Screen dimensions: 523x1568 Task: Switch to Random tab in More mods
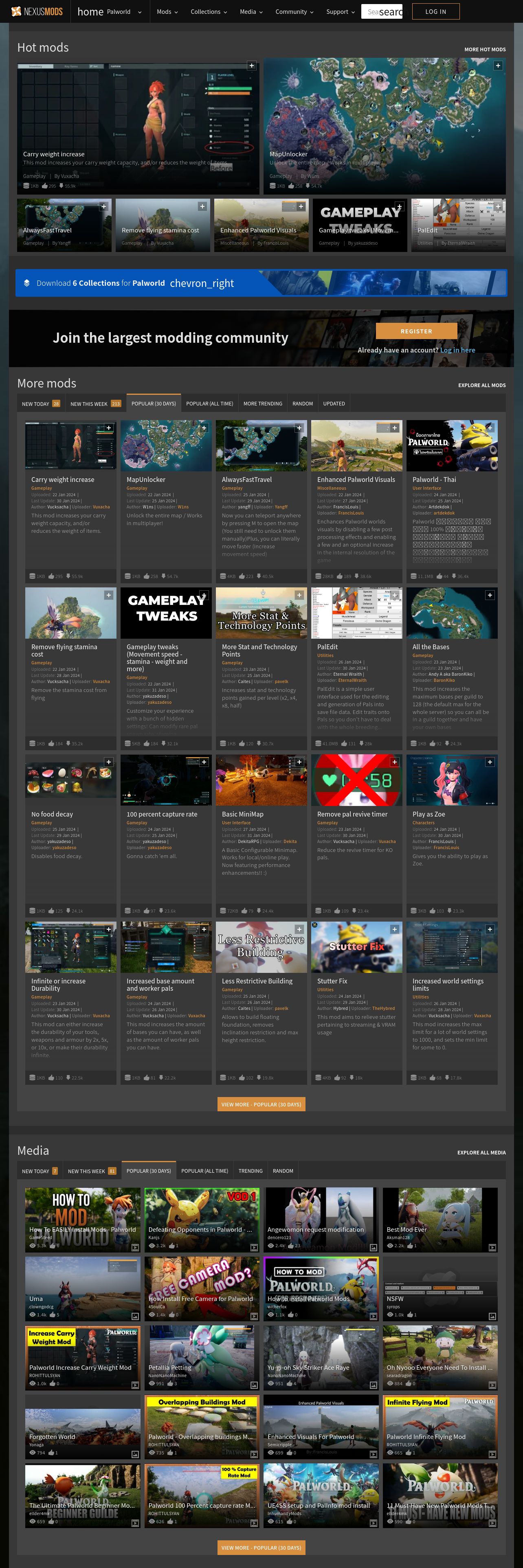click(303, 403)
